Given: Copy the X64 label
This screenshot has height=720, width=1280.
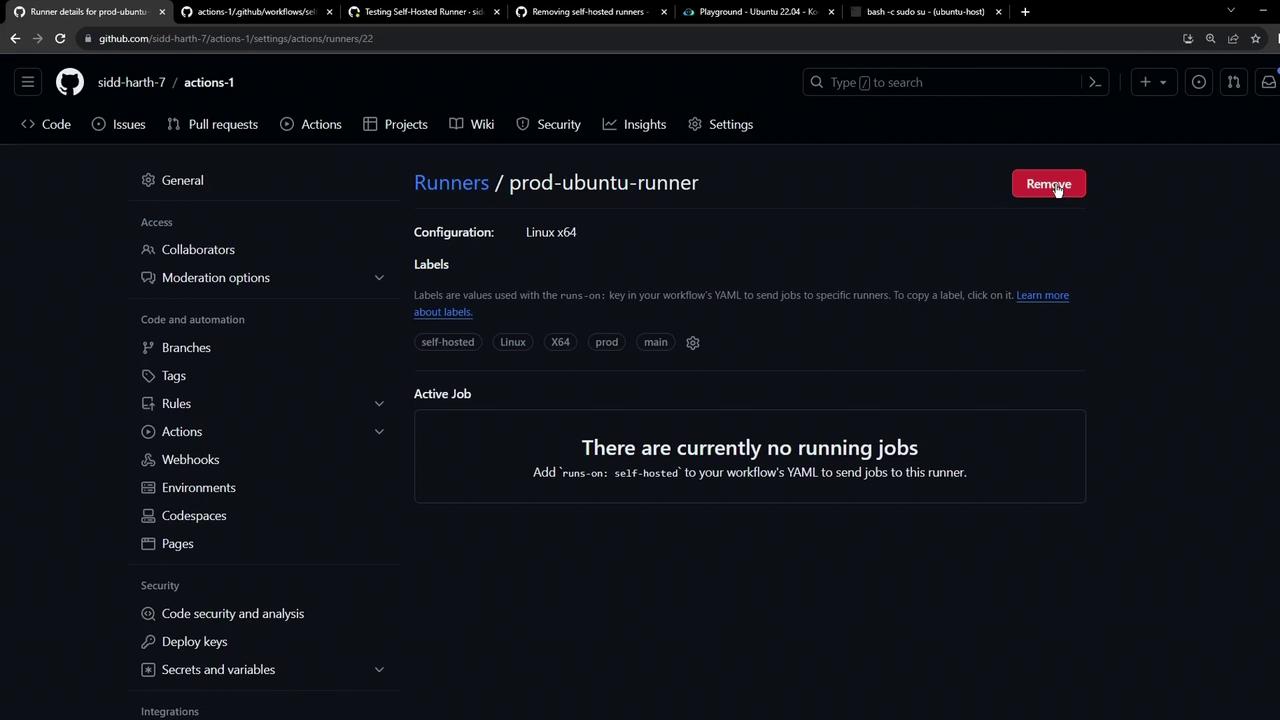Looking at the screenshot, I should click(560, 342).
